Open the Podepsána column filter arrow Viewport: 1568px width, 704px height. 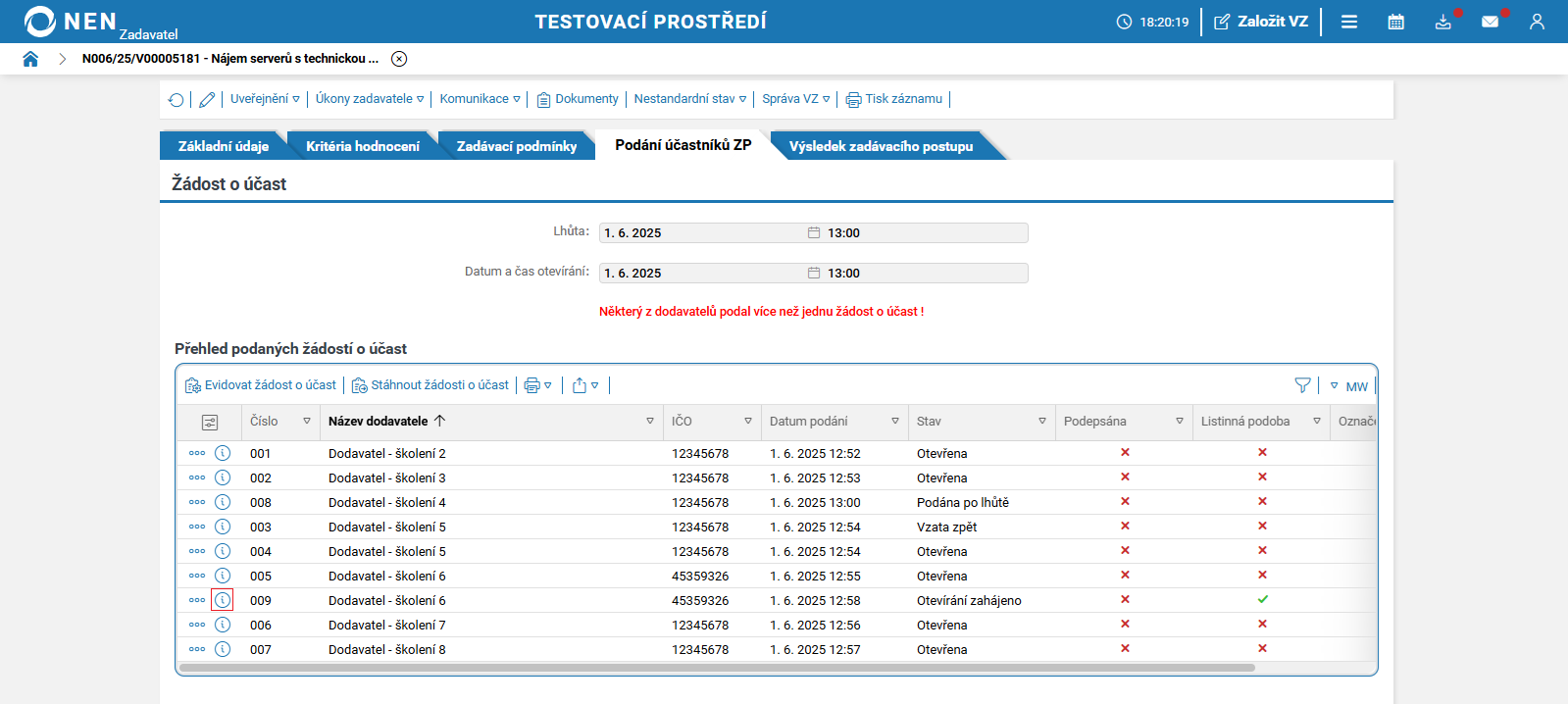point(1180,422)
